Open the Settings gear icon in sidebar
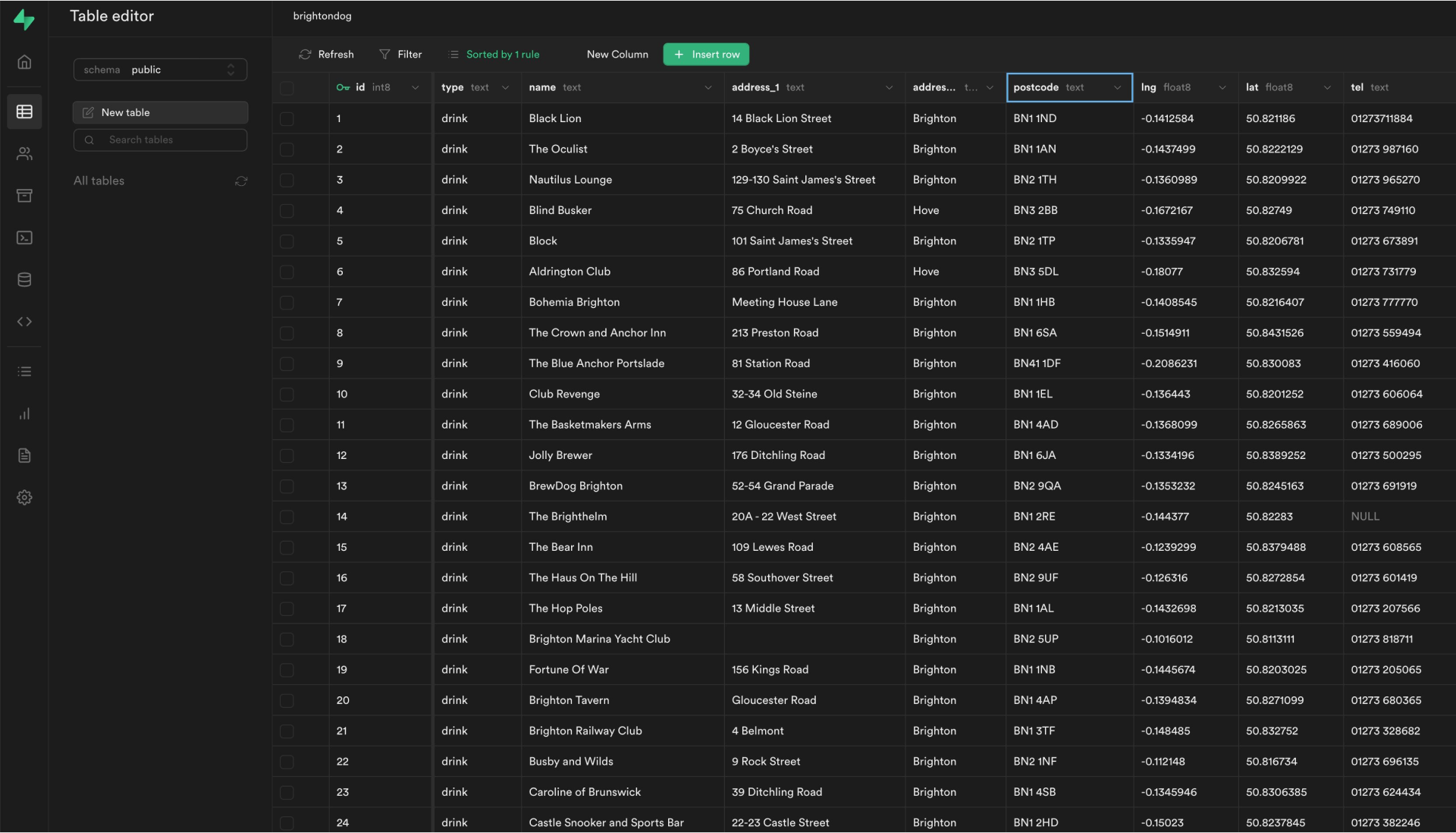Viewport: 1456px width, 833px height. point(24,498)
